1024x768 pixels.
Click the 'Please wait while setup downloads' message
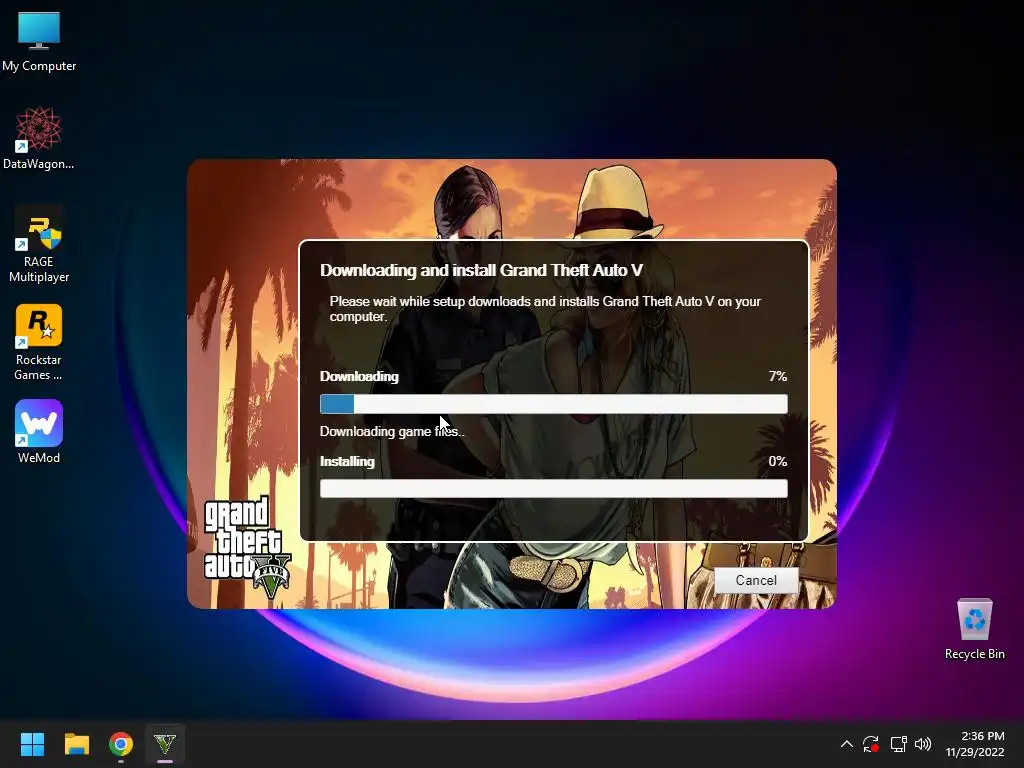(545, 309)
